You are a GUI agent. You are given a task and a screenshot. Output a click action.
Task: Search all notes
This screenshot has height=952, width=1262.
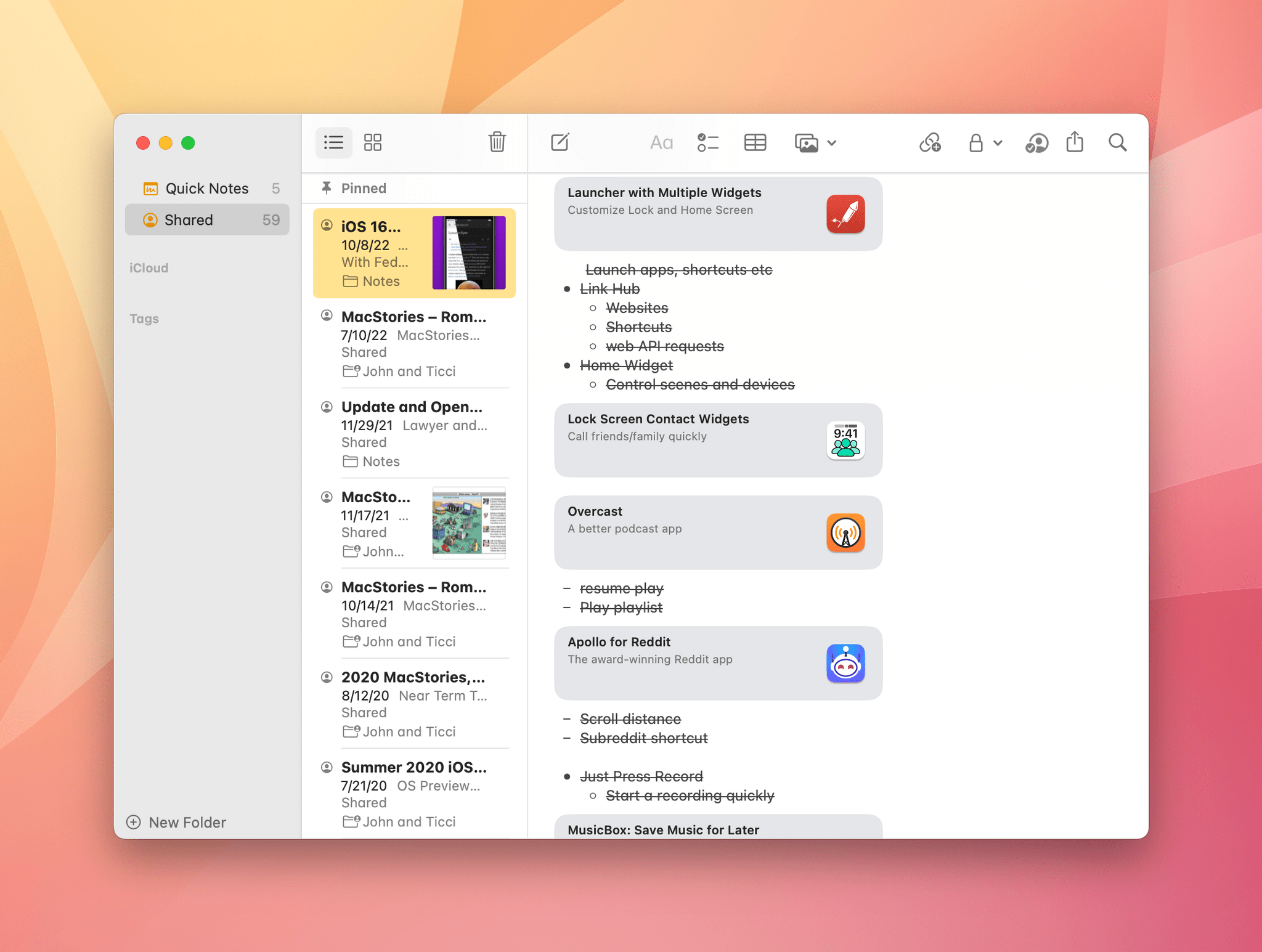1117,143
